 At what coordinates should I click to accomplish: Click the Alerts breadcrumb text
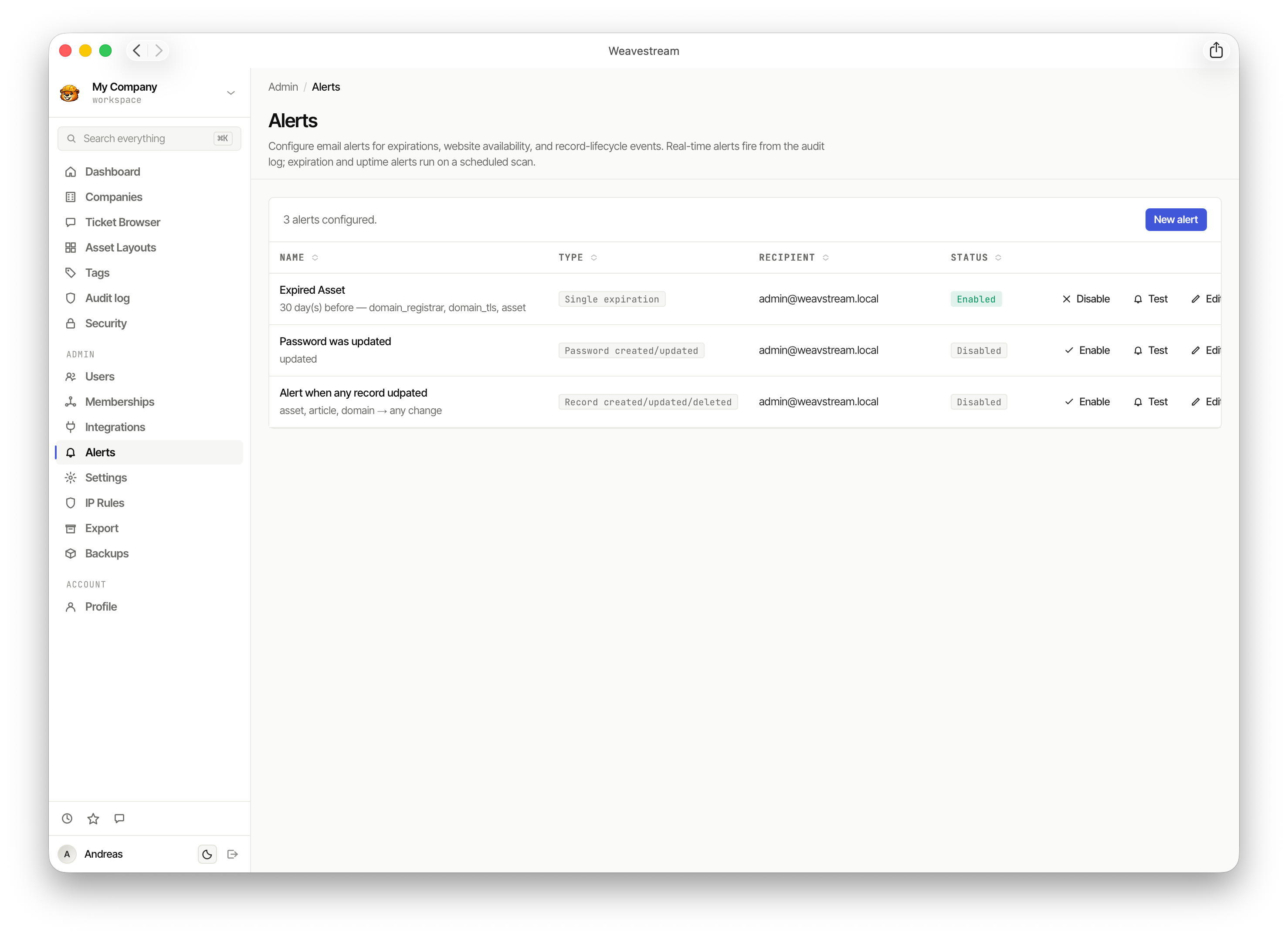325,87
